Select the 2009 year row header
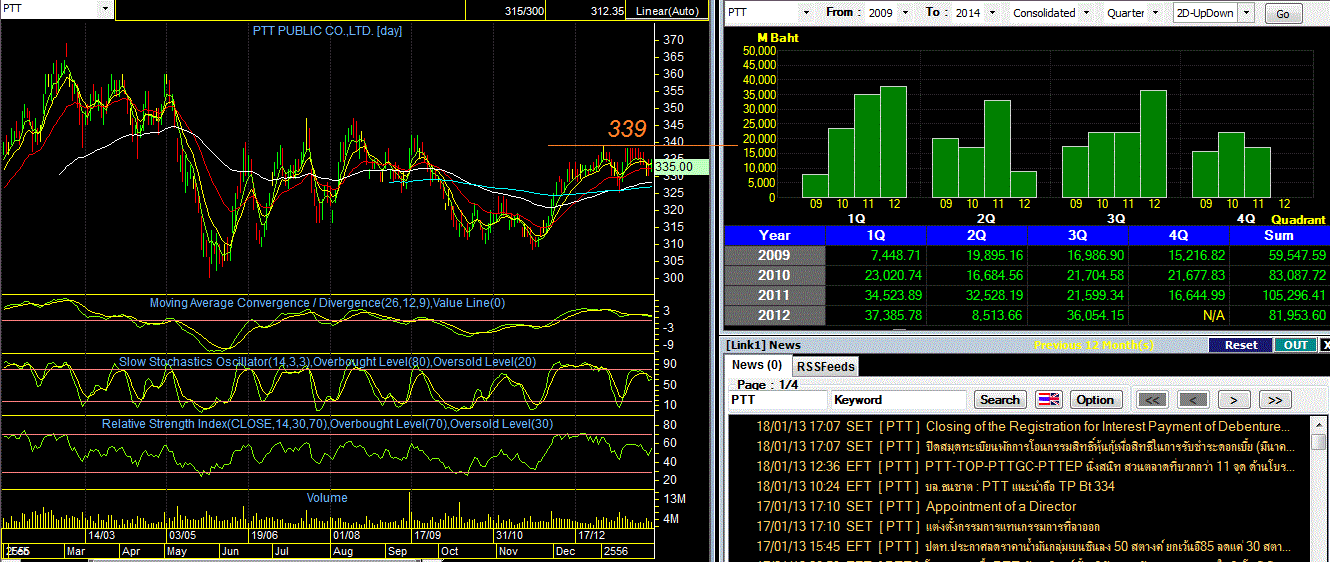The image size is (1330, 562). pos(774,255)
